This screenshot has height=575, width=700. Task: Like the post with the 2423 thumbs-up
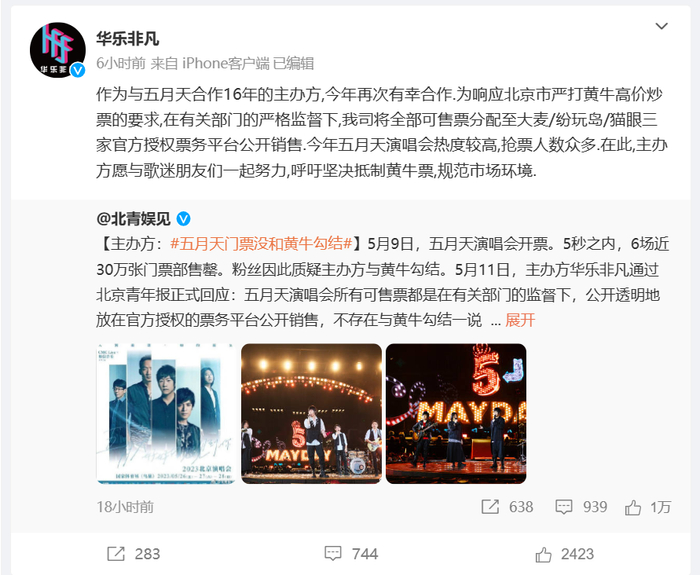(x=543, y=554)
